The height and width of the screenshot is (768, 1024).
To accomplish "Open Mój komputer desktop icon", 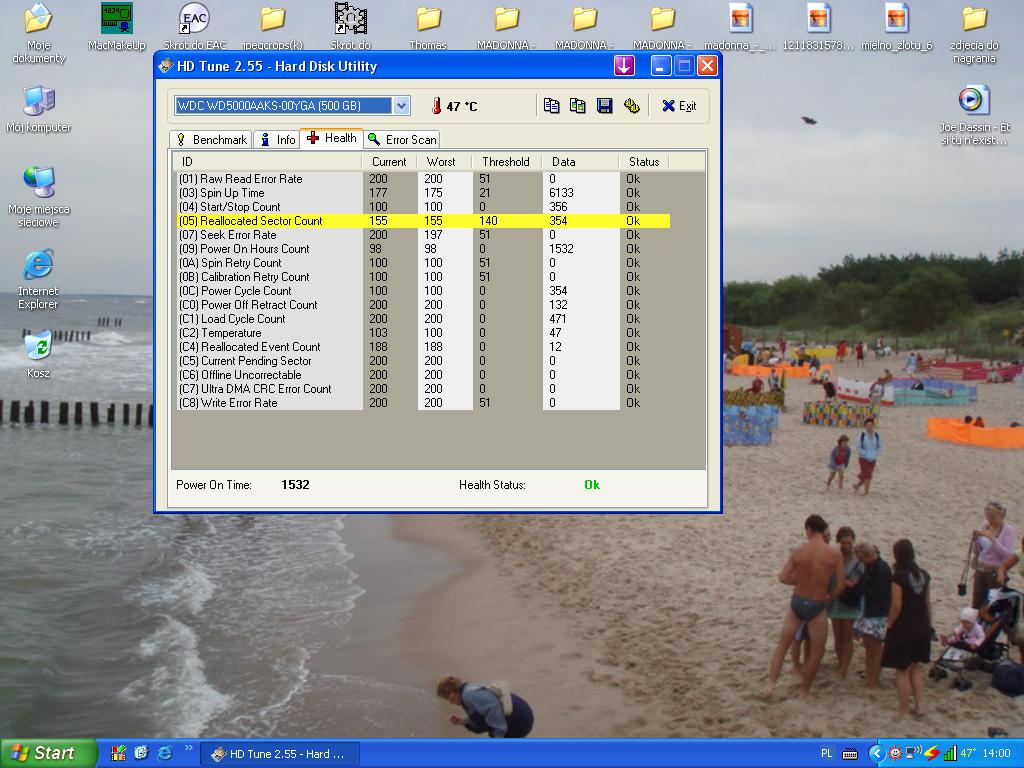I will pos(39,108).
